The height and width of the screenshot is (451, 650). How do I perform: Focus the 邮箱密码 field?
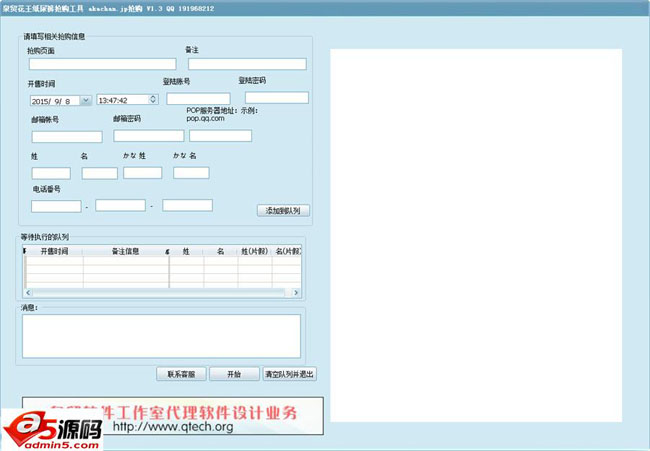(148, 136)
